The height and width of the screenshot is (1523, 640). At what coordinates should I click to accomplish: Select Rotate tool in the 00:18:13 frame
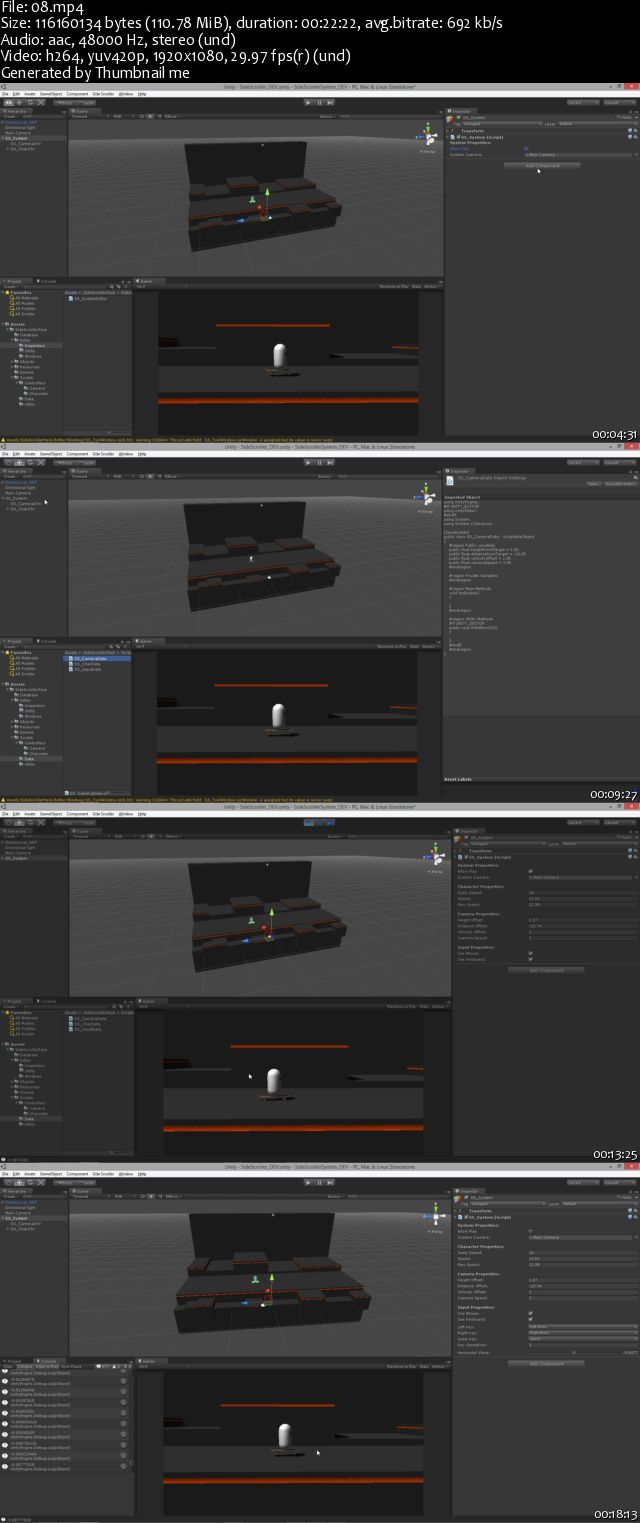click(30, 1182)
